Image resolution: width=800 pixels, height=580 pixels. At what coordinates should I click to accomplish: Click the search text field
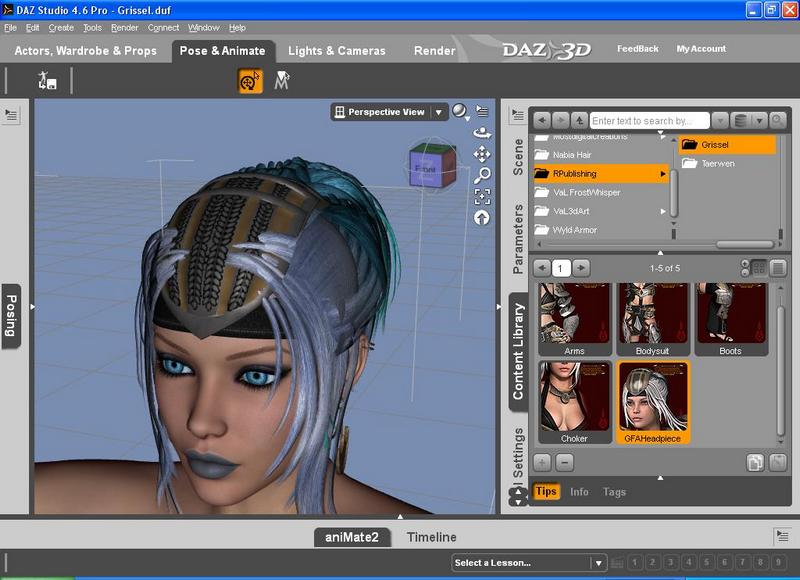(649, 121)
